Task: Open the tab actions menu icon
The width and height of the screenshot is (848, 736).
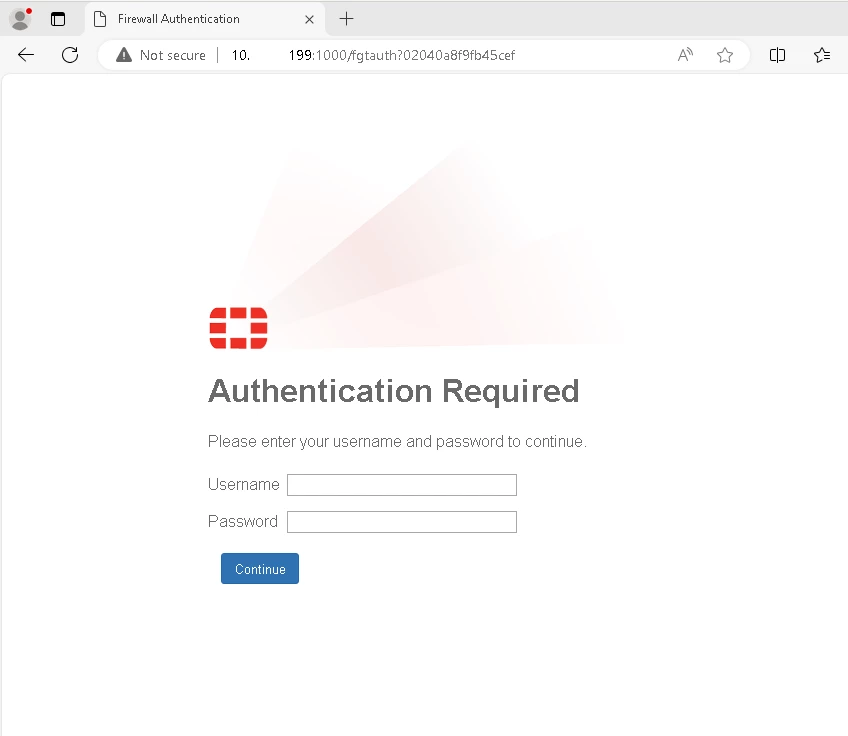Action: point(58,19)
